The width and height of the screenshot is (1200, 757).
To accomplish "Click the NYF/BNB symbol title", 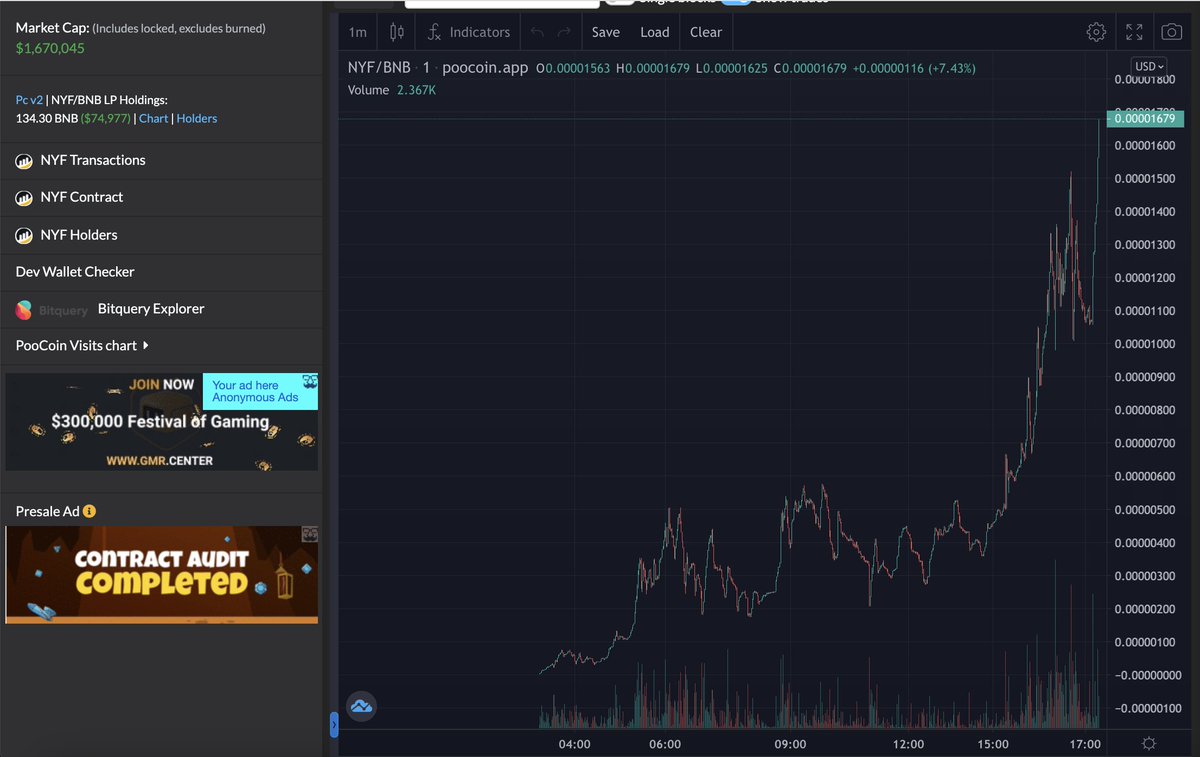I will tap(379, 68).
